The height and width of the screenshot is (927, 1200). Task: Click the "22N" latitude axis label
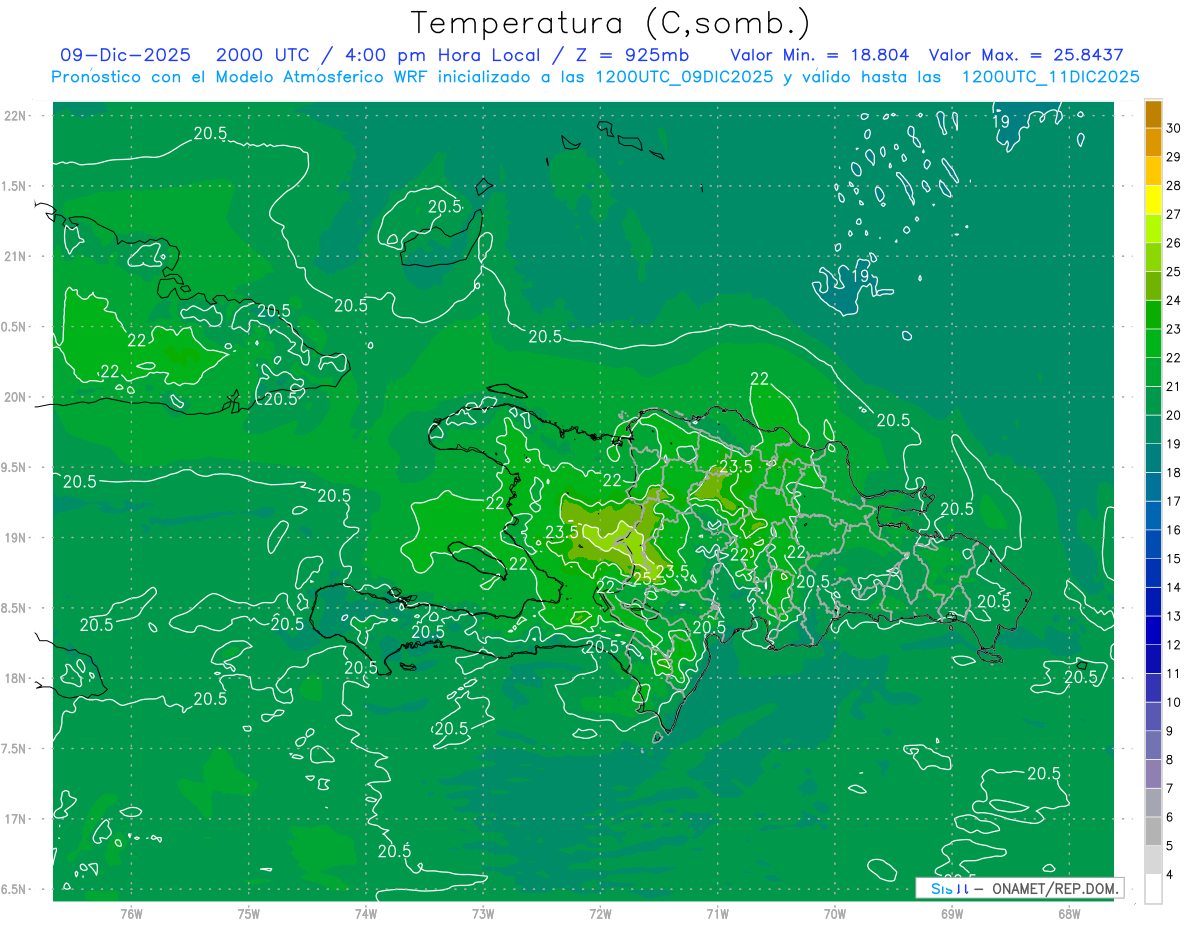17,115
